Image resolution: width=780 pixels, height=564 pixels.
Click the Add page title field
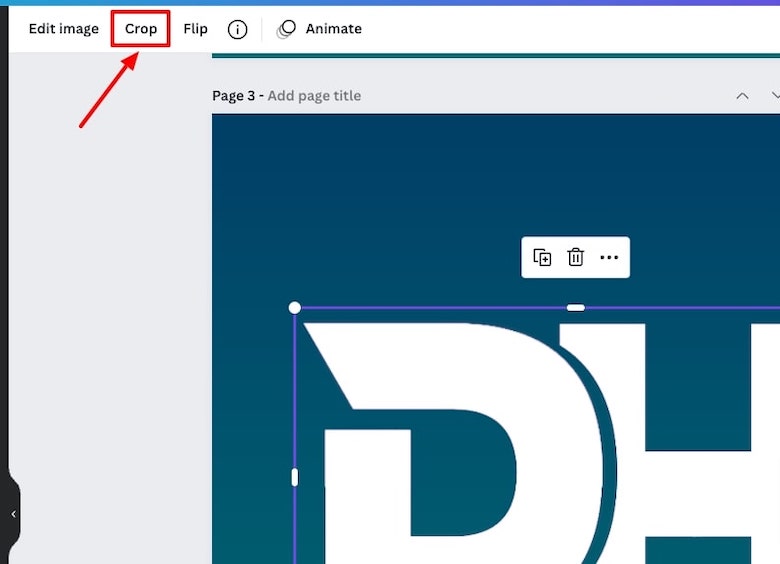(x=314, y=96)
